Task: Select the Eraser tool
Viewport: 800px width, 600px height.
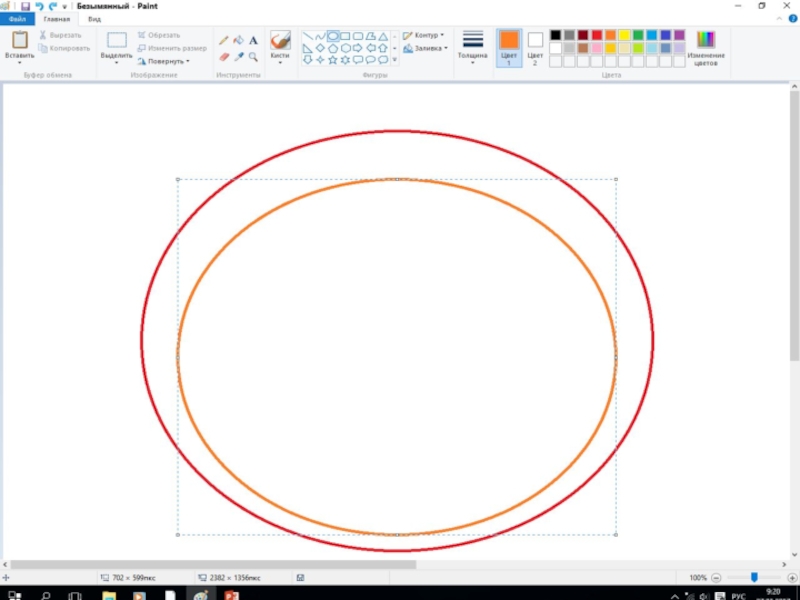Action: click(x=224, y=57)
